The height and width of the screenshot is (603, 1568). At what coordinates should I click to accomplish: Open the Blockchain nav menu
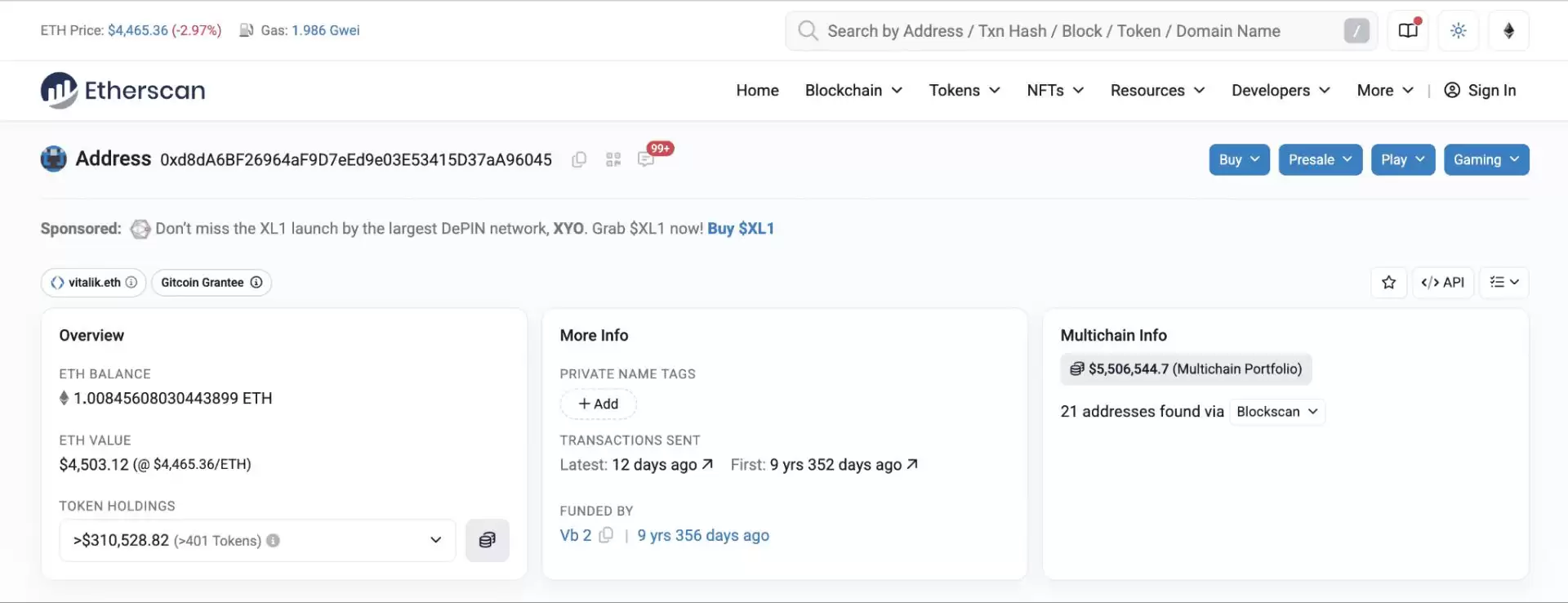(853, 91)
